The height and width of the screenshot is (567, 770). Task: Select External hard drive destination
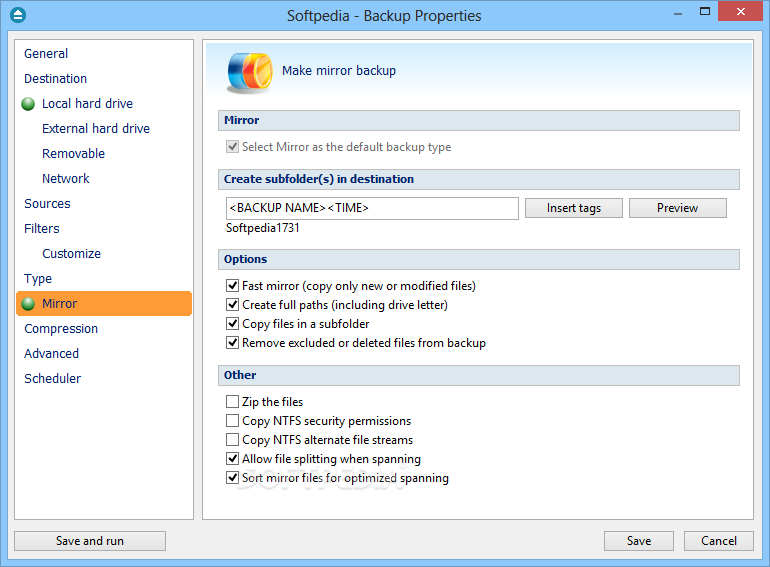click(96, 129)
